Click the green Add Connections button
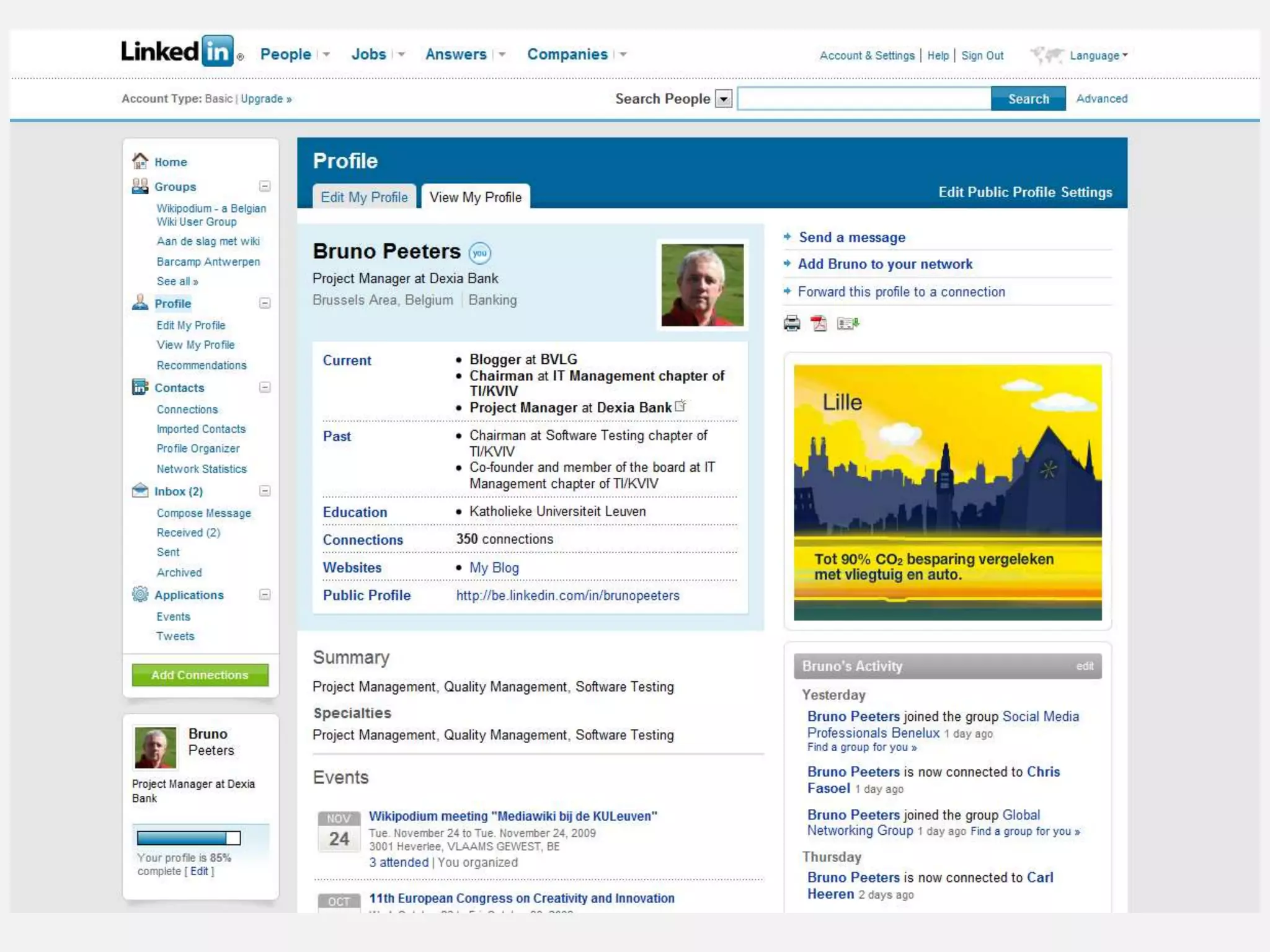This screenshot has width=1270, height=952. (200, 675)
